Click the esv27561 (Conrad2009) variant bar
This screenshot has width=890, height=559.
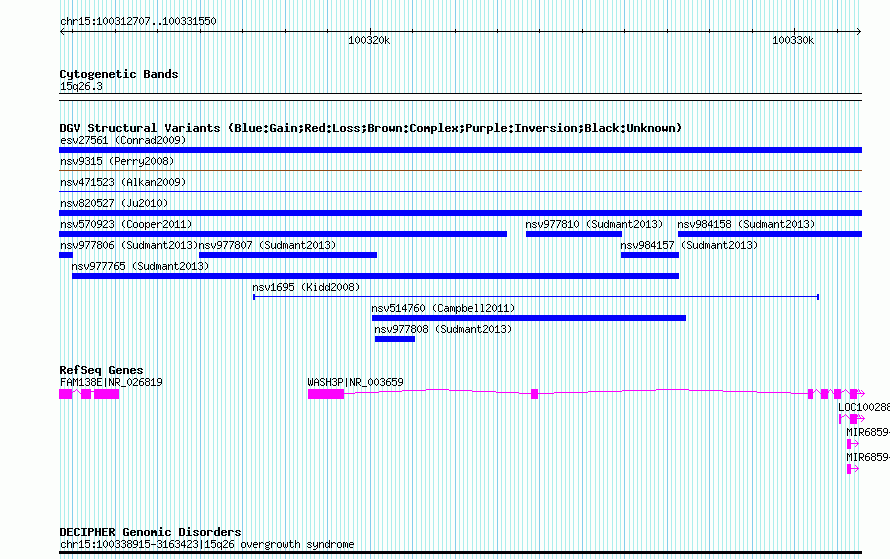(460, 150)
